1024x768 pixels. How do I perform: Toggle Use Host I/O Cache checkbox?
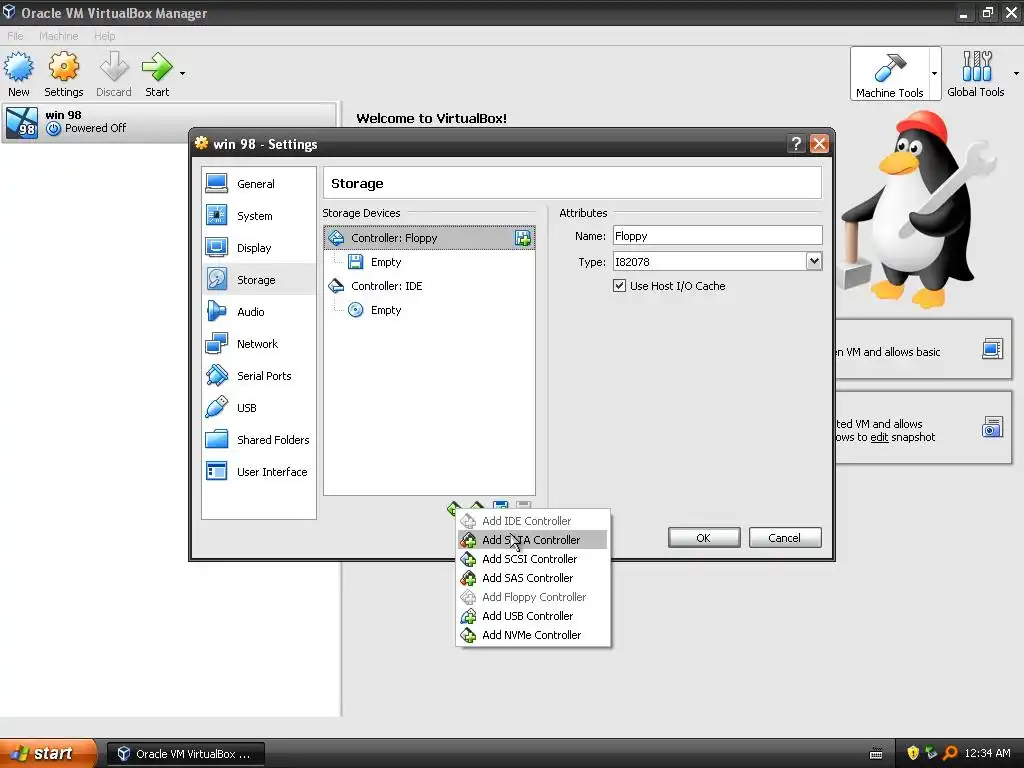pos(619,285)
